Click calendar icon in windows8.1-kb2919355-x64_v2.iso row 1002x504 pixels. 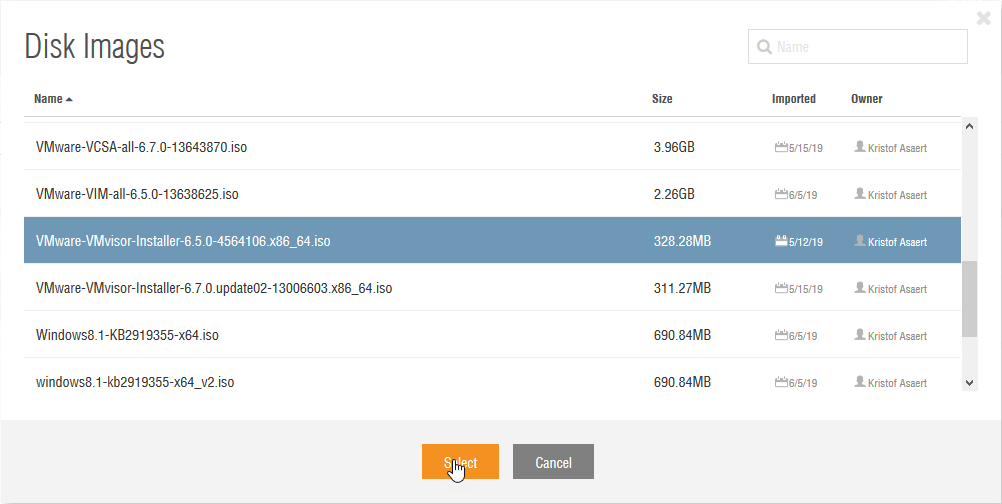pos(781,382)
